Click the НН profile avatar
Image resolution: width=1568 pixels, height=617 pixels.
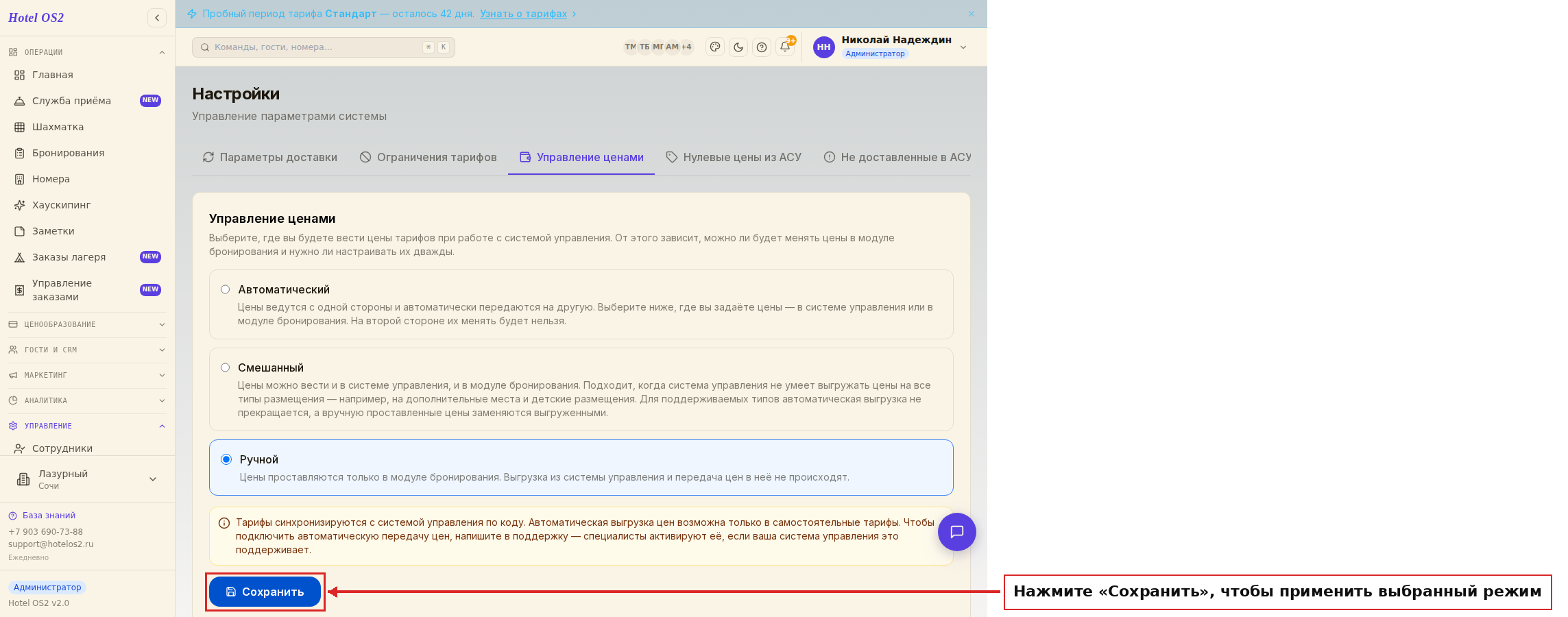824,47
